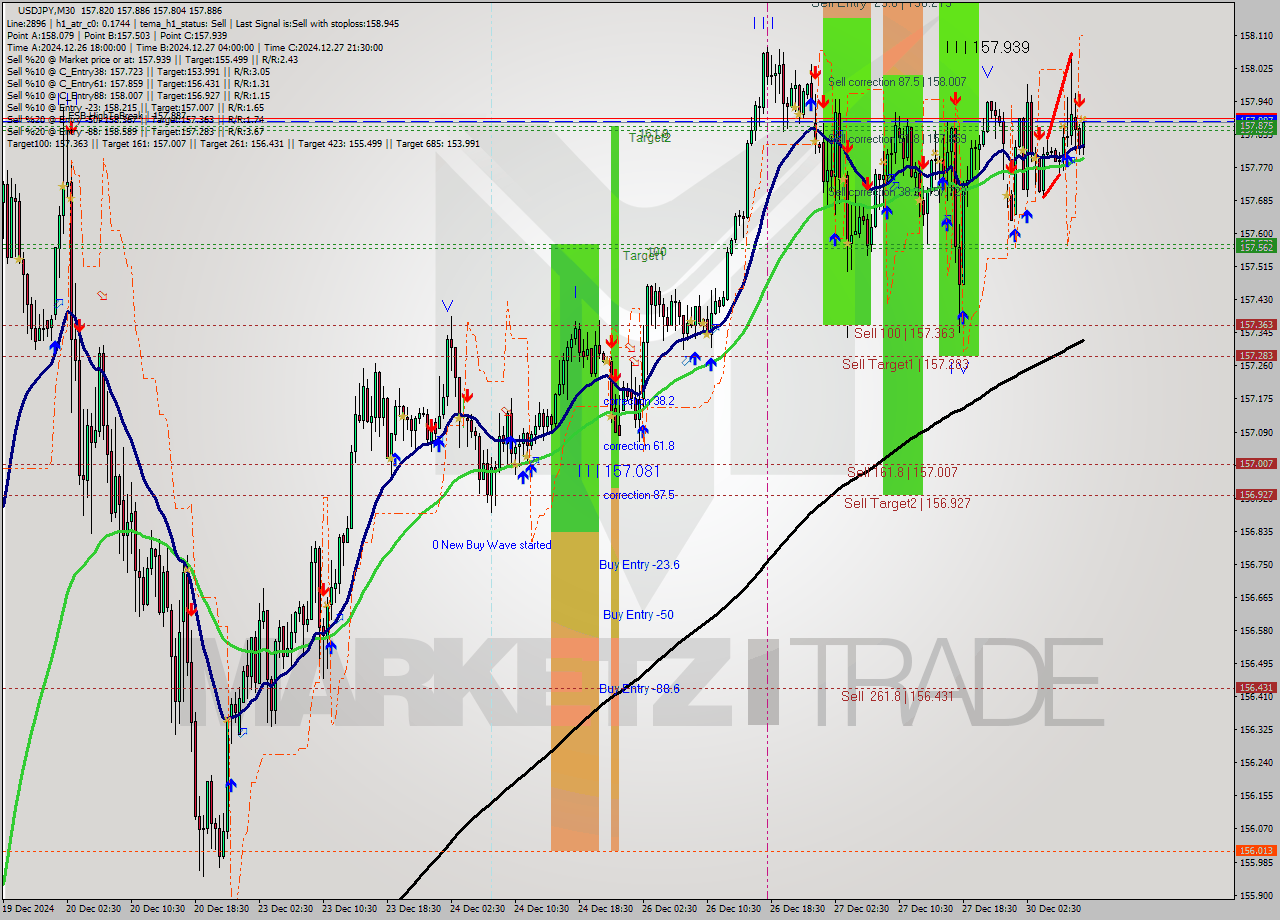Viewport: 1280px width, 920px height.
Task: Click the '20 Dec 18:30' time axis label
Action: pyautogui.click(x=222, y=909)
